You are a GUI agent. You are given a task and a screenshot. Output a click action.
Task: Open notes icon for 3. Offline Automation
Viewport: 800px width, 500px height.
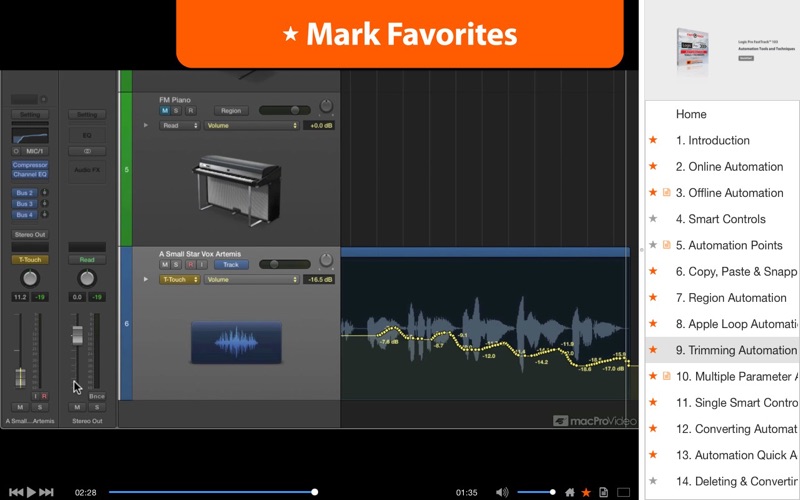tap(666, 192)
